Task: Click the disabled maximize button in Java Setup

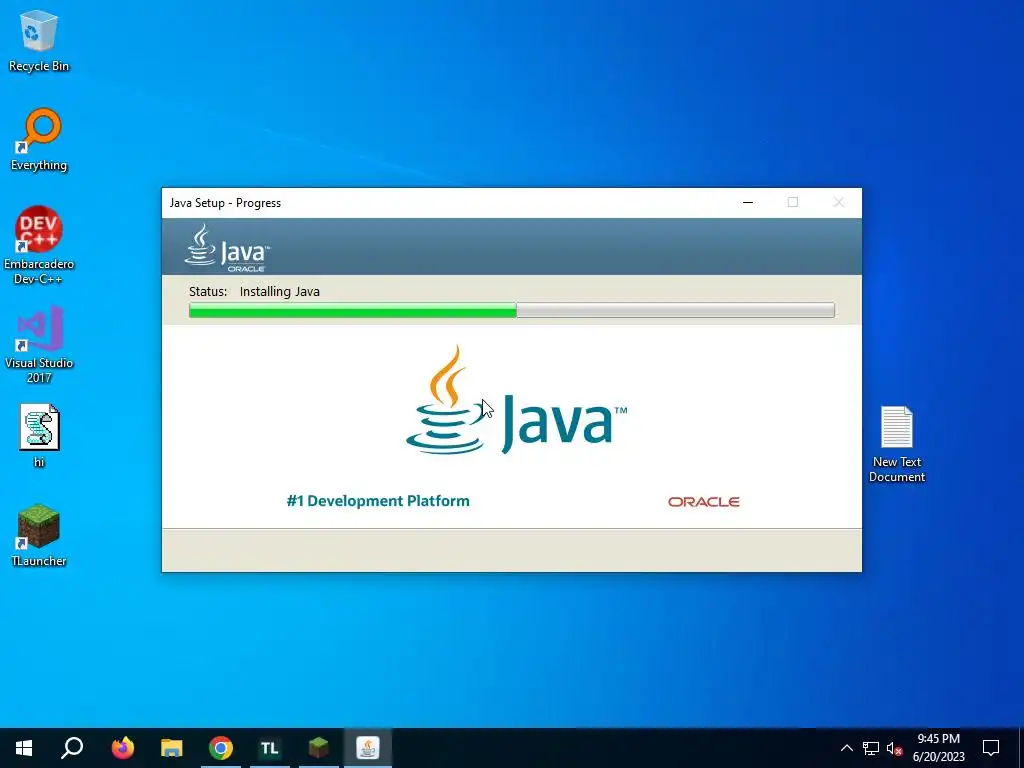Action: (x=793, y=202)
